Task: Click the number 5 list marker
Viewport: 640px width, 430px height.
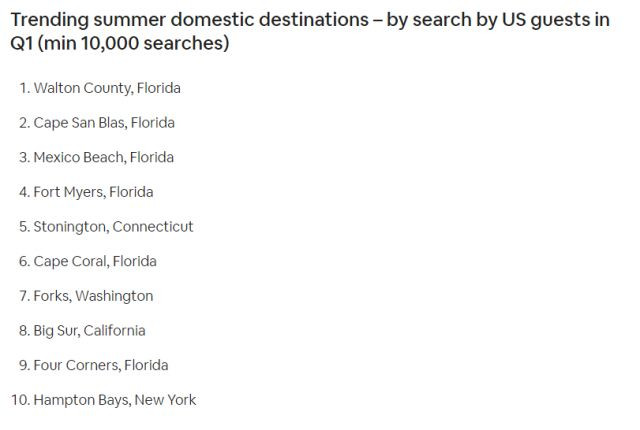Action: click(x=24, y=227)
